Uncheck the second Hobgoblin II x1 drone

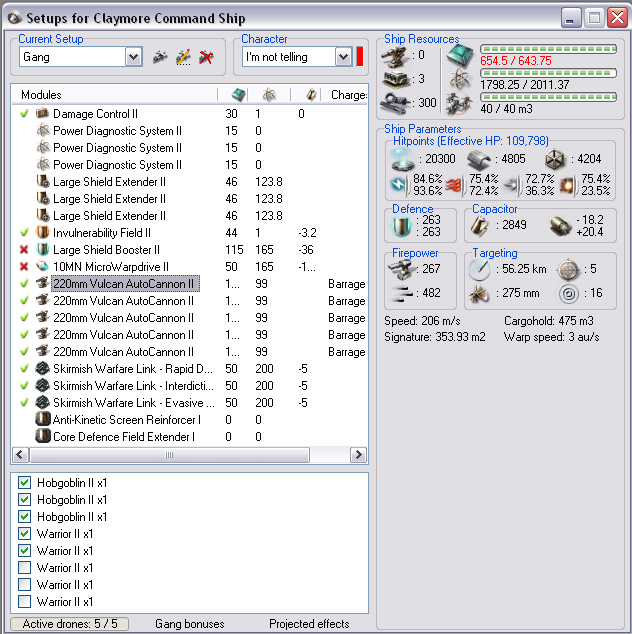click(25, 499)
